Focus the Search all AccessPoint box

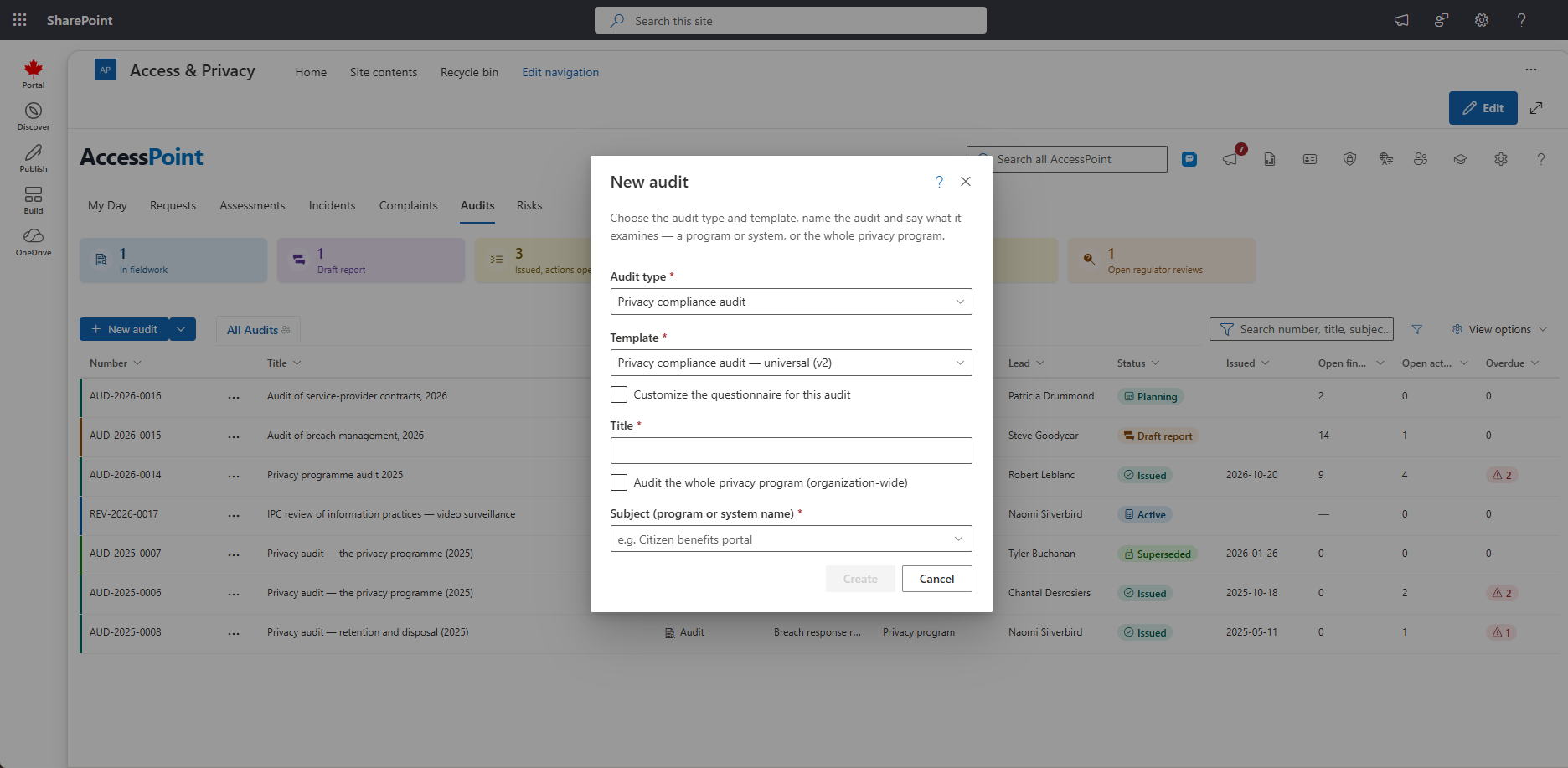pyautogui.click(x=1066, y=159)
